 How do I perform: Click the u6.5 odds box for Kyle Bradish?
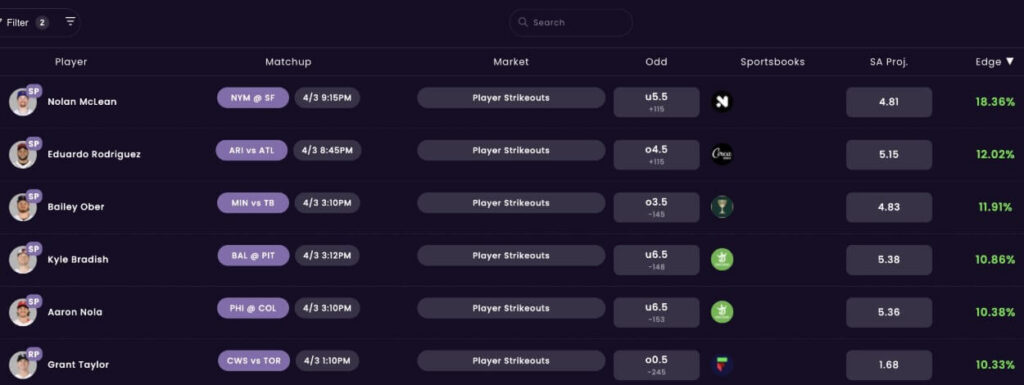tap(656, 260)
